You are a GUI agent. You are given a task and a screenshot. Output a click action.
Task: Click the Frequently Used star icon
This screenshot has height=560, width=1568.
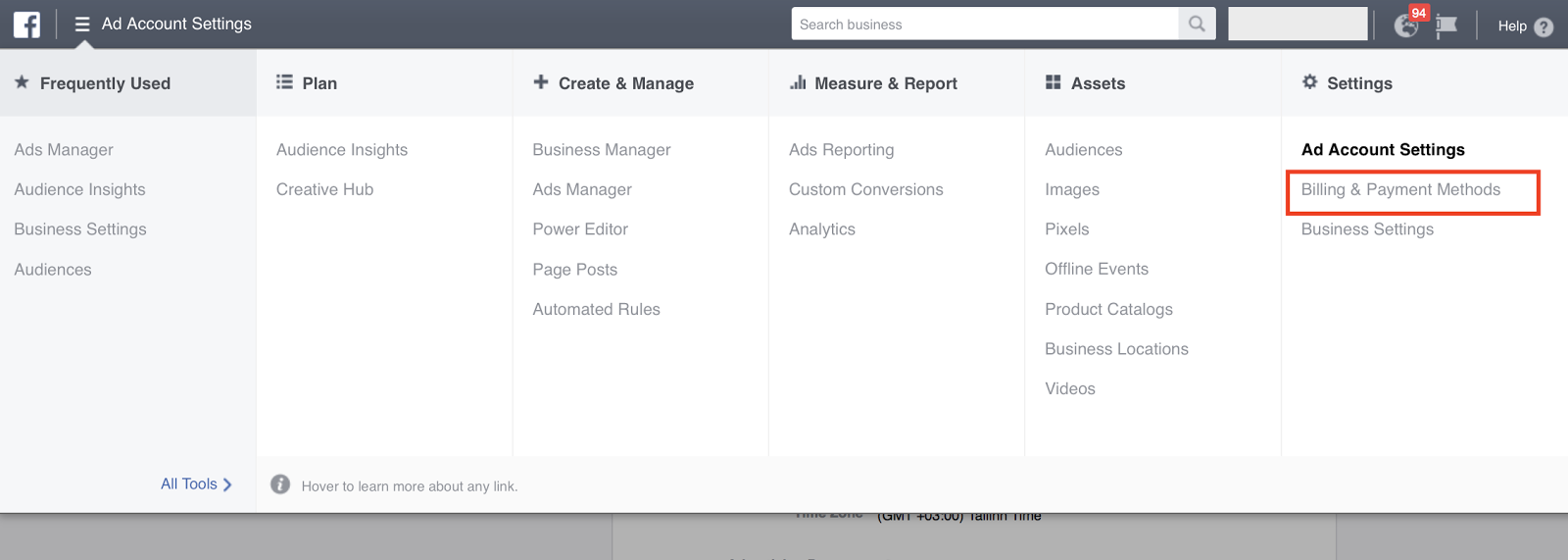click(22, 83)
